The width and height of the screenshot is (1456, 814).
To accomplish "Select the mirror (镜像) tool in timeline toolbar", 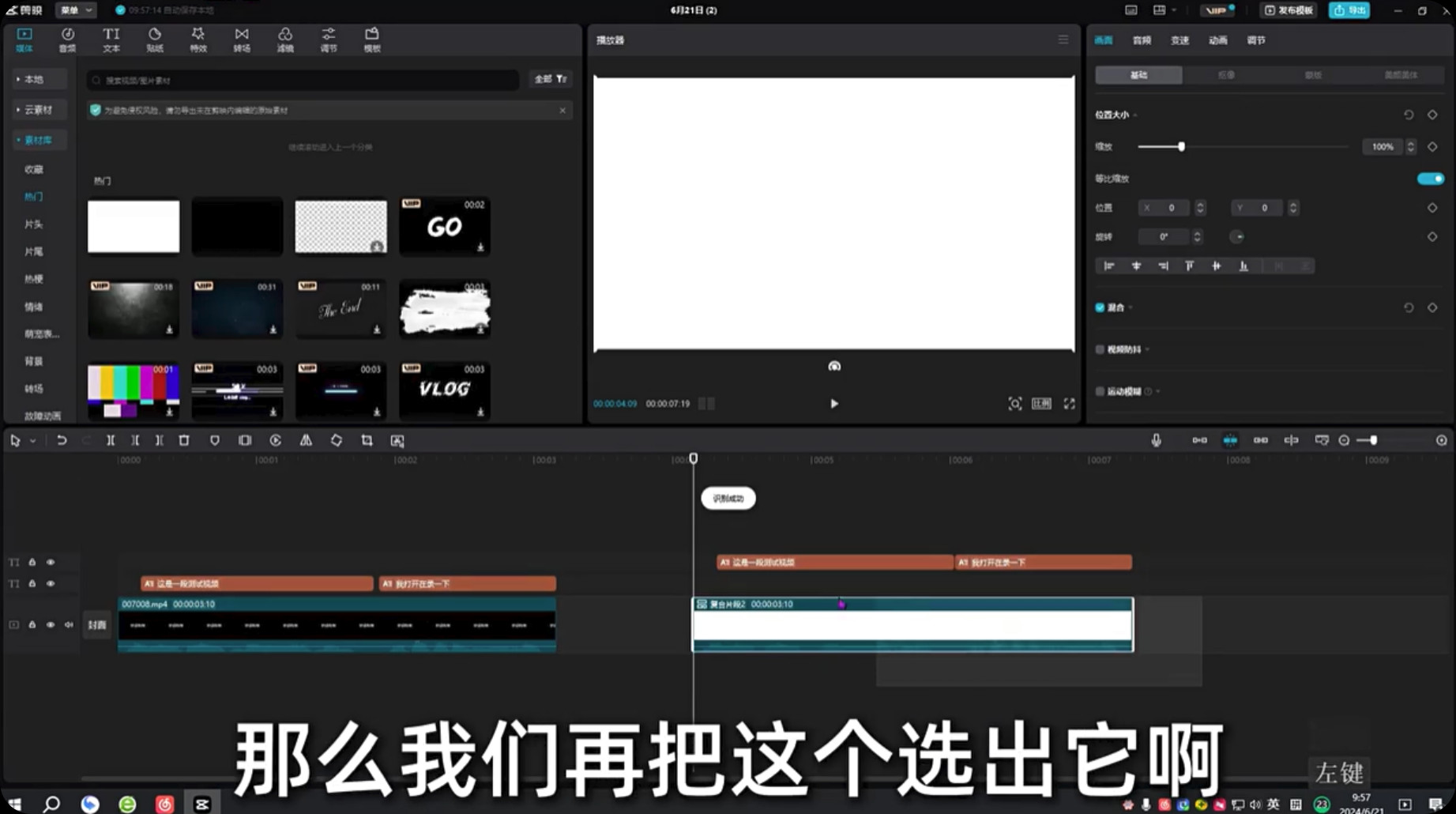I will [x=306, y=440].
